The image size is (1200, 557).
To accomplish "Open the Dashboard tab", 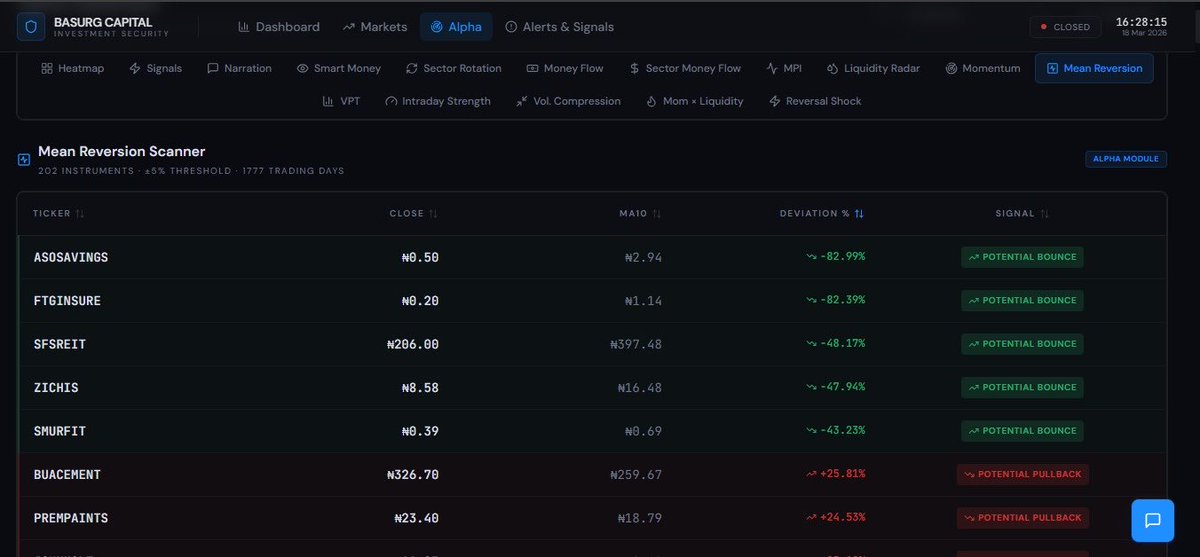I will (x=279, y=27).
